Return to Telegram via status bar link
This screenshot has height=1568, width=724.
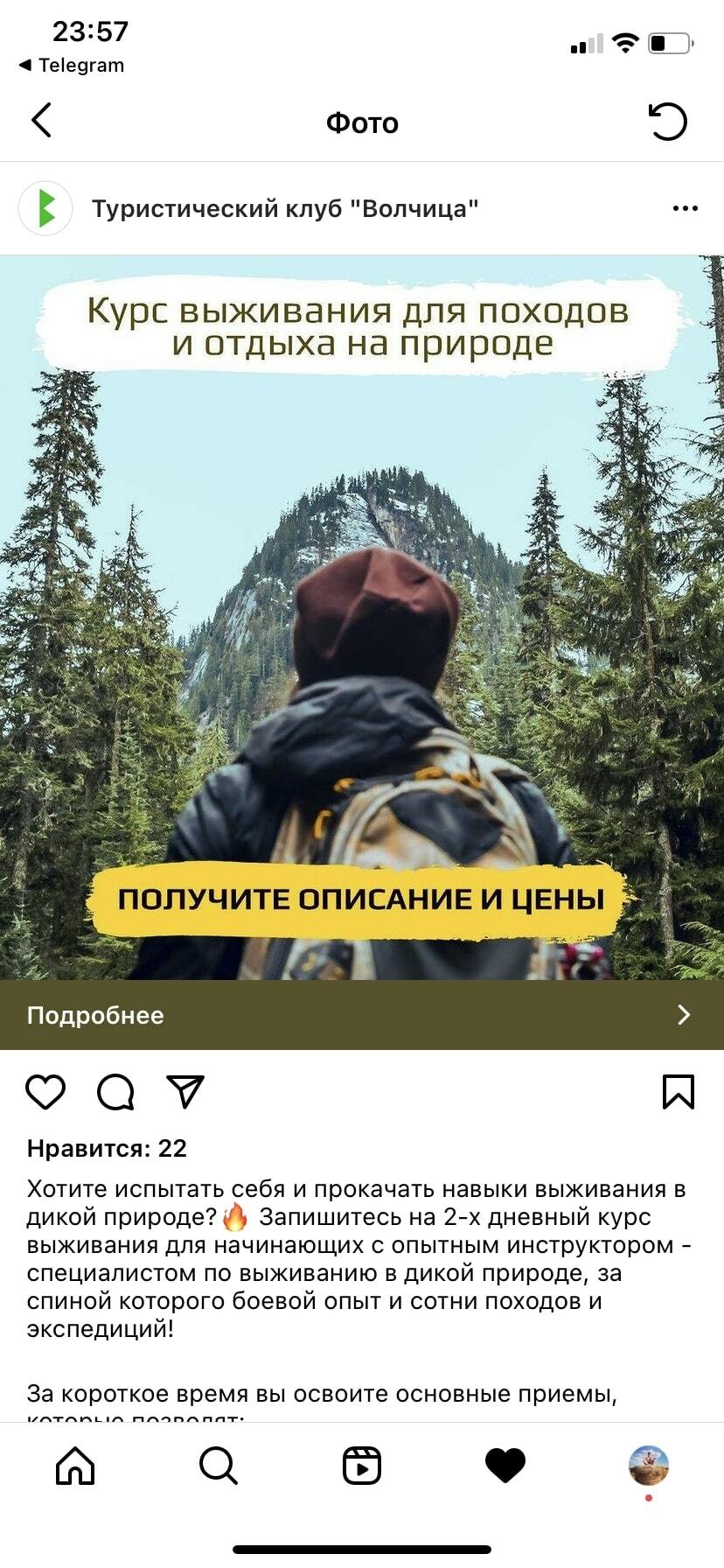pos(72,65)
